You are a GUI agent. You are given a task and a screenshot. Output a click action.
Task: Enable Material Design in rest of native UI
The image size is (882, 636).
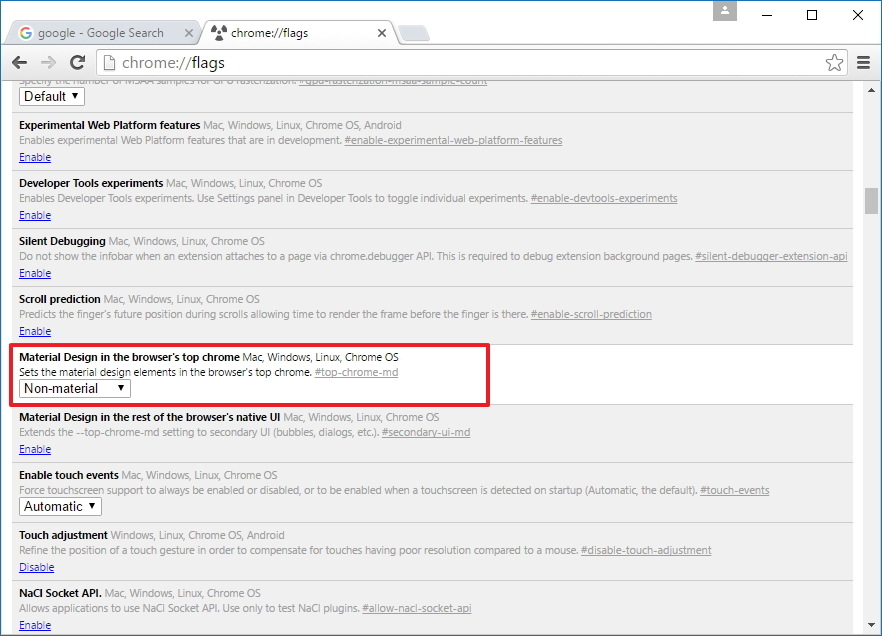[x=35, y=449]
